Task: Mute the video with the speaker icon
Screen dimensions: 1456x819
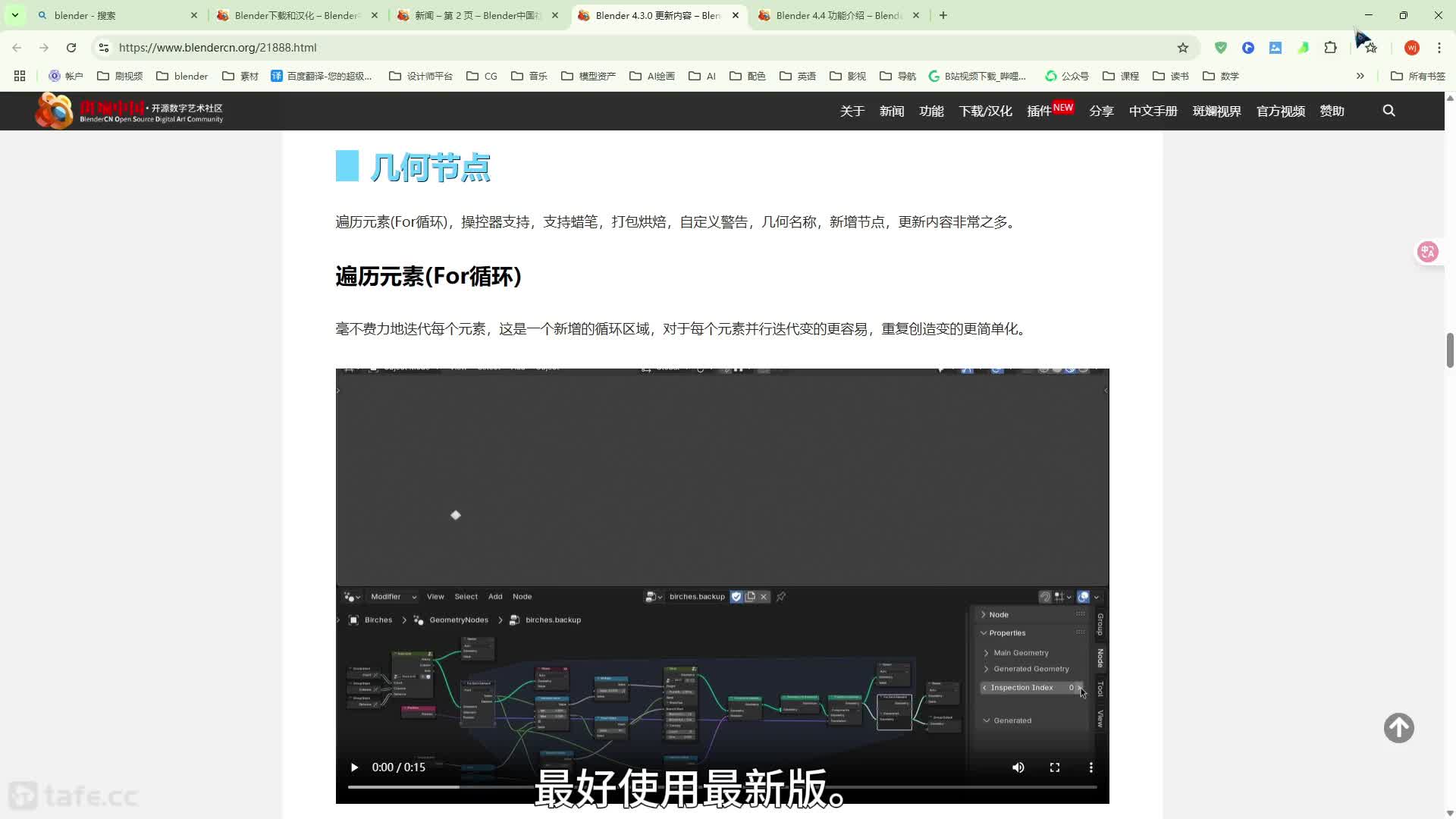Action: 1018,767
